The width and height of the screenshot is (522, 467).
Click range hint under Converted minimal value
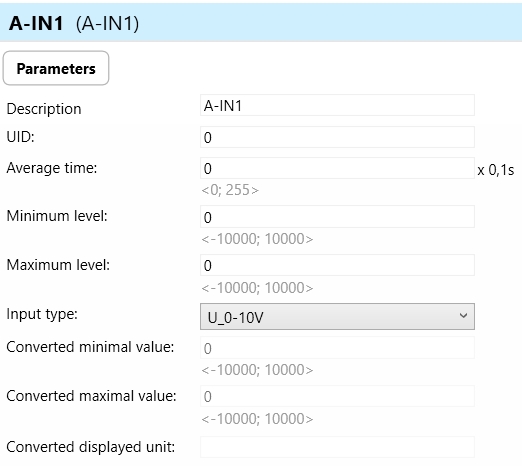tap(257, 370)
